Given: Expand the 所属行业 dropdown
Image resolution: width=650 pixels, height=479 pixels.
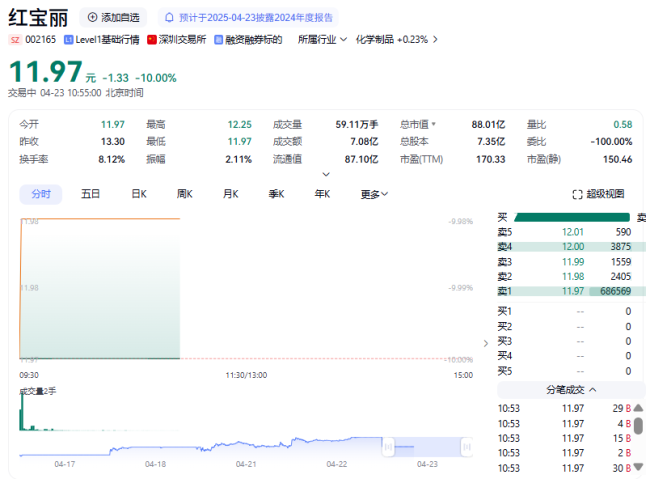Looking at the screenshot, I should pyautogui.click(x=343, y=40).
